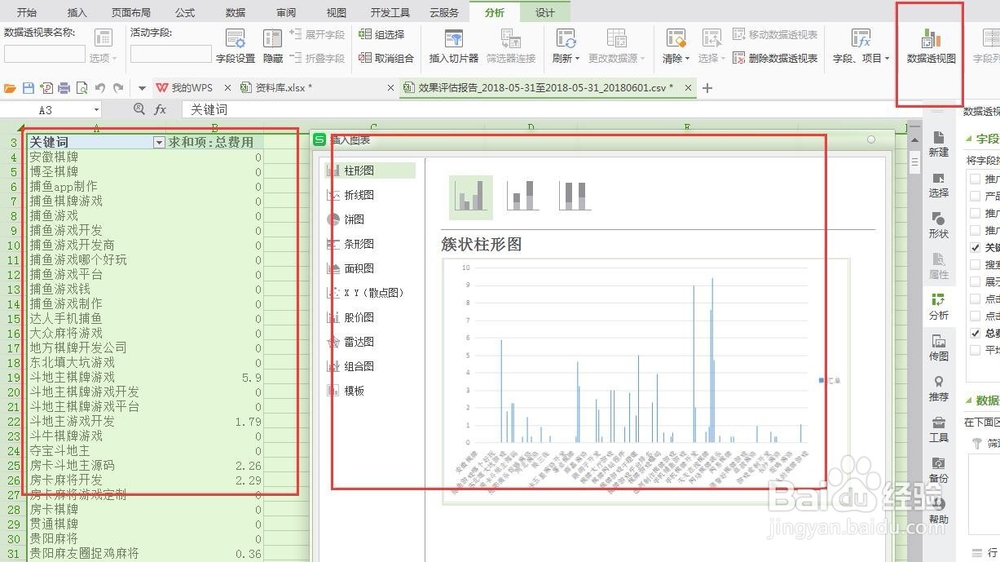The height and width of the screenshot is (562, 1000).
Task: Click the 数据透视表名称 input box
Action: [44, 55]
